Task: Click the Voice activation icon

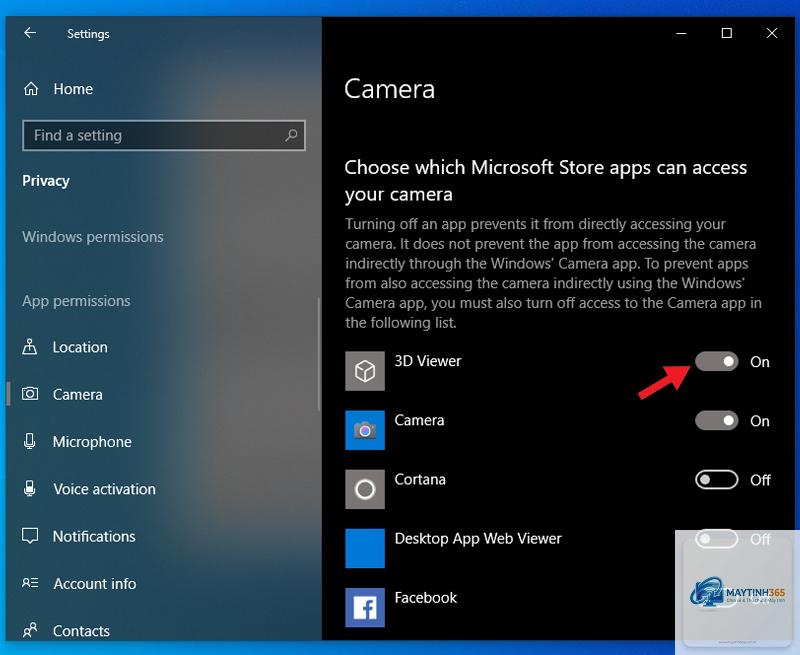Action: [x=30, y=489]
